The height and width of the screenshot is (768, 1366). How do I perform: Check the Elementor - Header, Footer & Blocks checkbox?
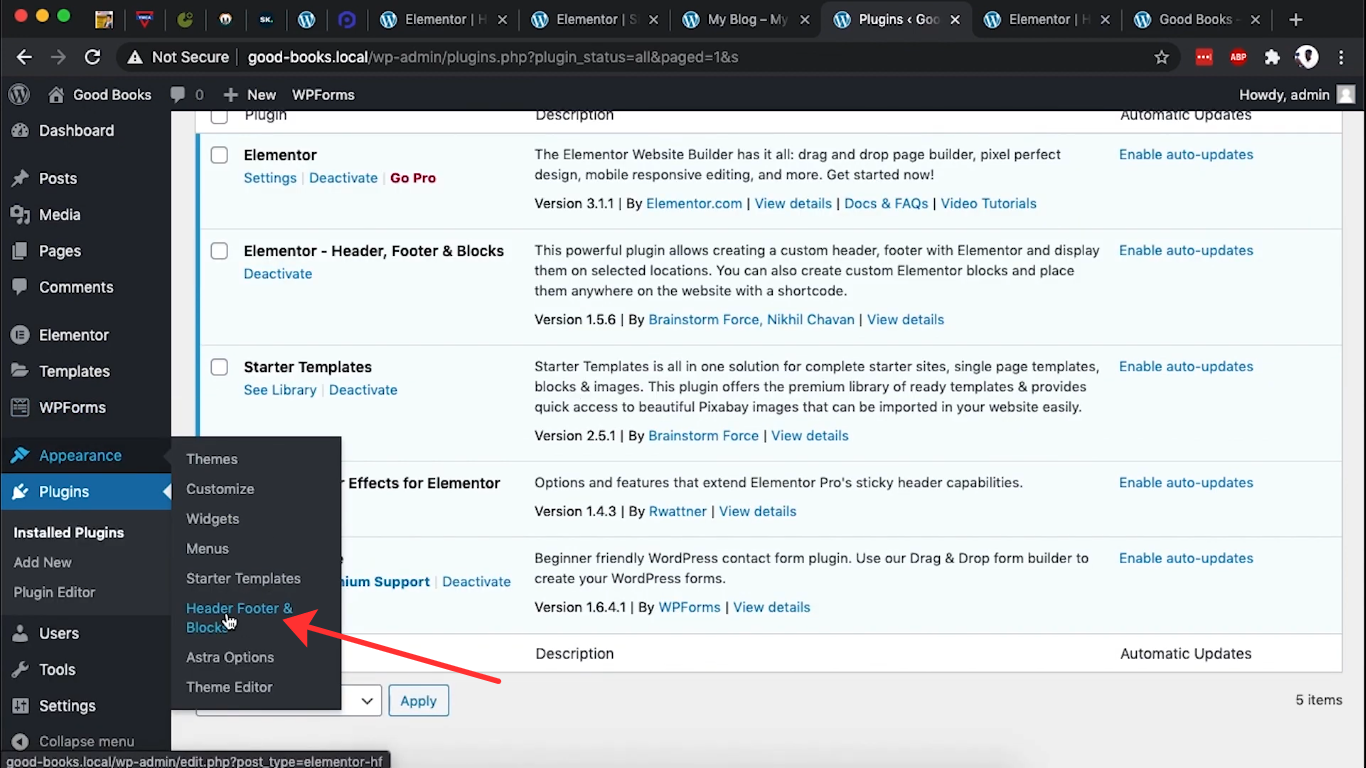click(219, 251)
